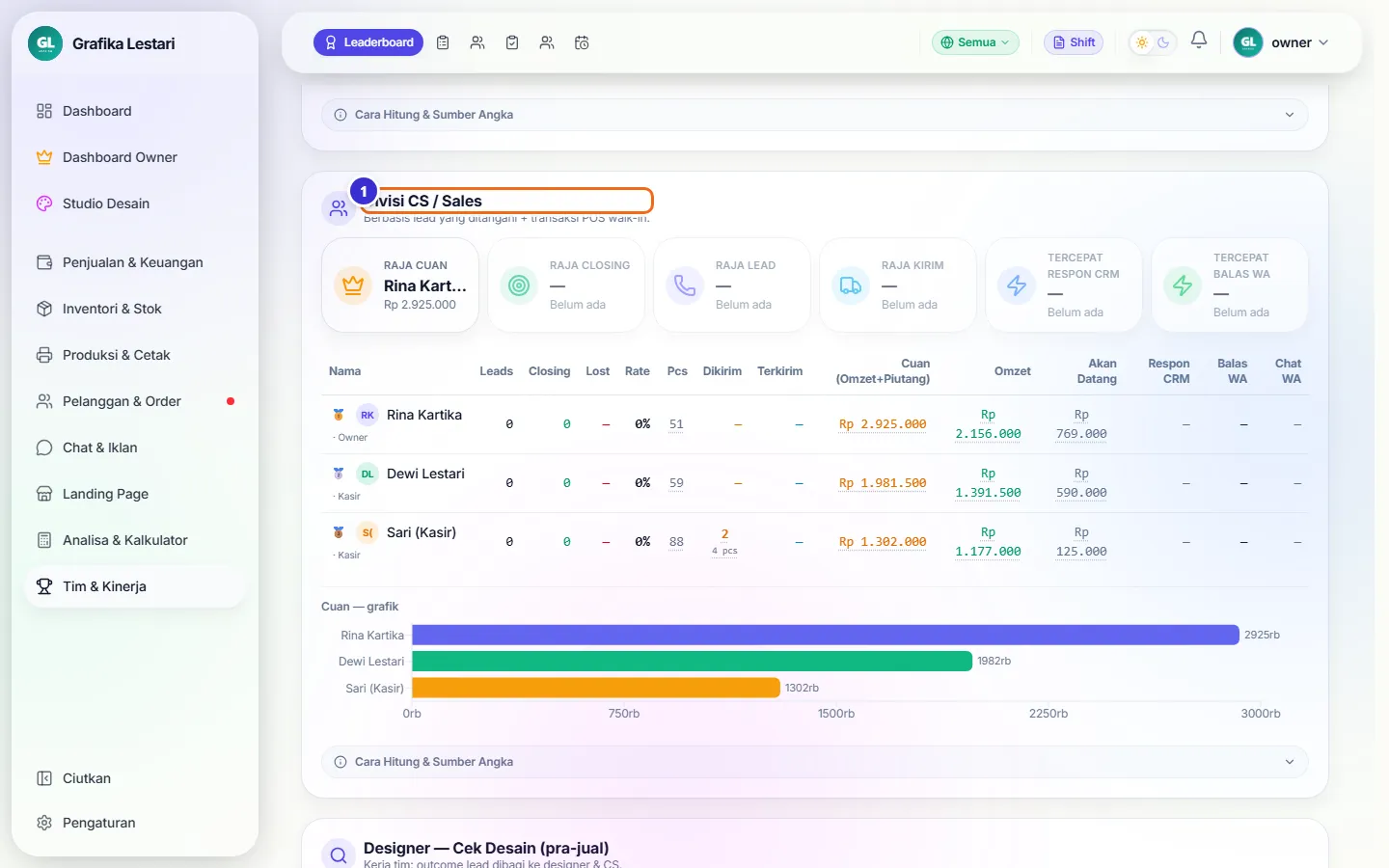Click the Landing Page storefront icon

coord(44,494)
